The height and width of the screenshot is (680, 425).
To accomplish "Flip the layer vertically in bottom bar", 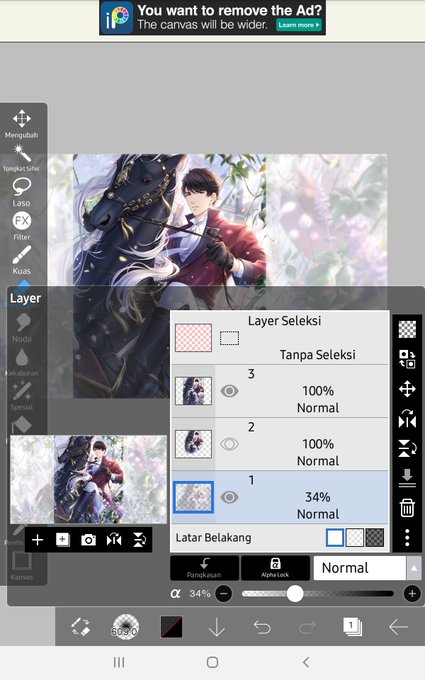I will pos(140,539).
